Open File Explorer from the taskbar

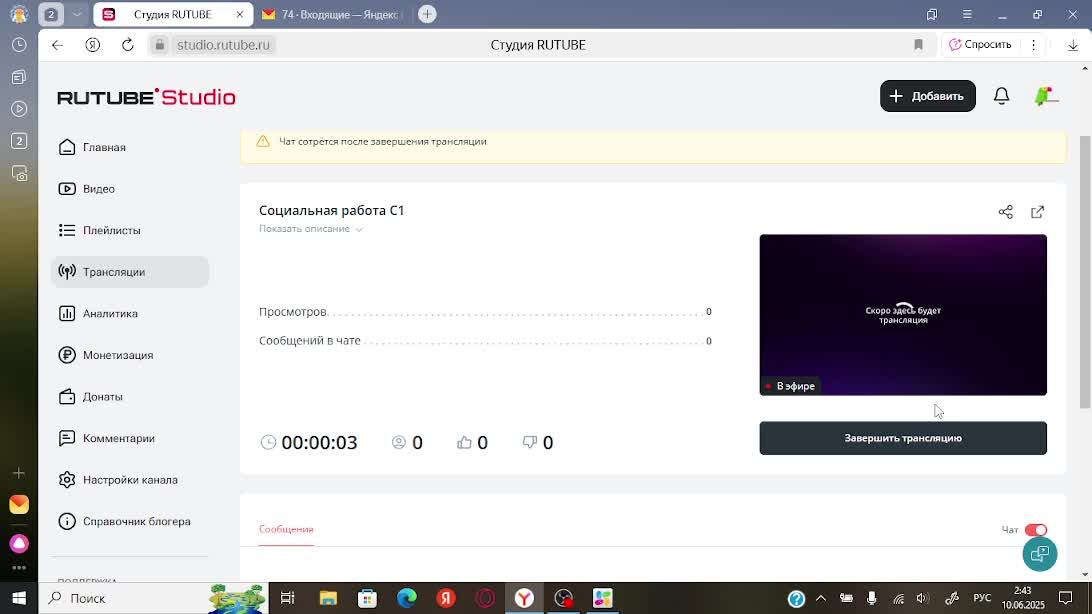pos(328,598)
